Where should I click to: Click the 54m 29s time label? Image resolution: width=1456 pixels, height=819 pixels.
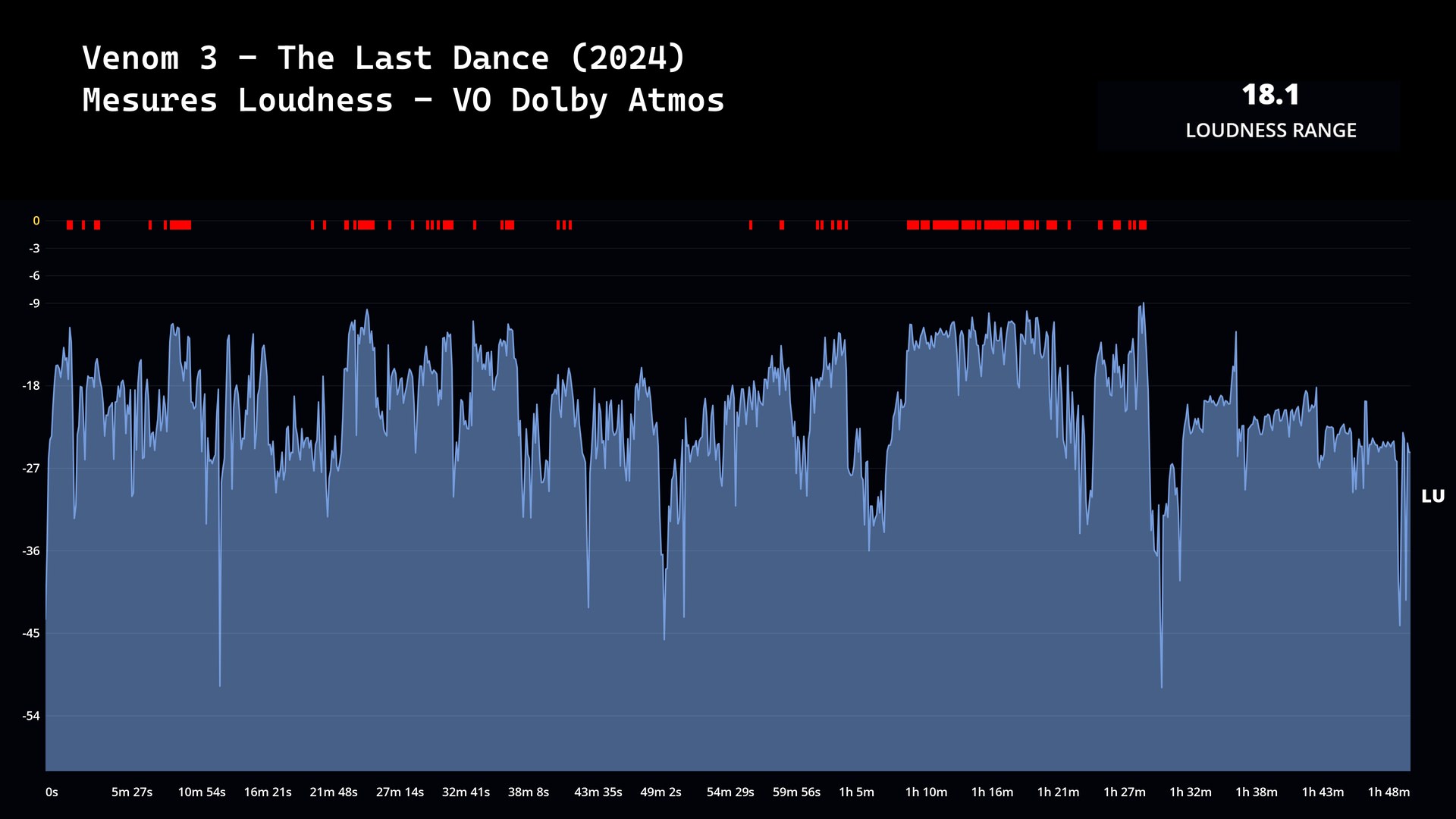tap(730, 792)
